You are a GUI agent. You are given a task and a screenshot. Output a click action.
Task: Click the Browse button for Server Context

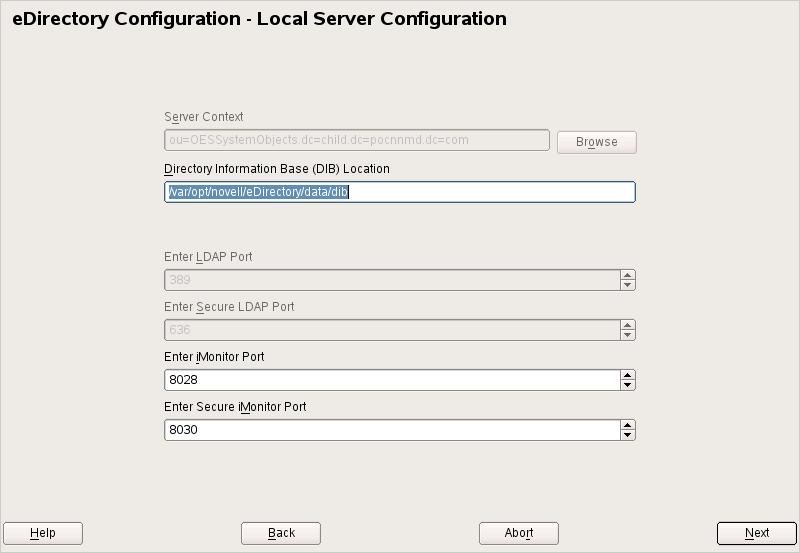596,142
